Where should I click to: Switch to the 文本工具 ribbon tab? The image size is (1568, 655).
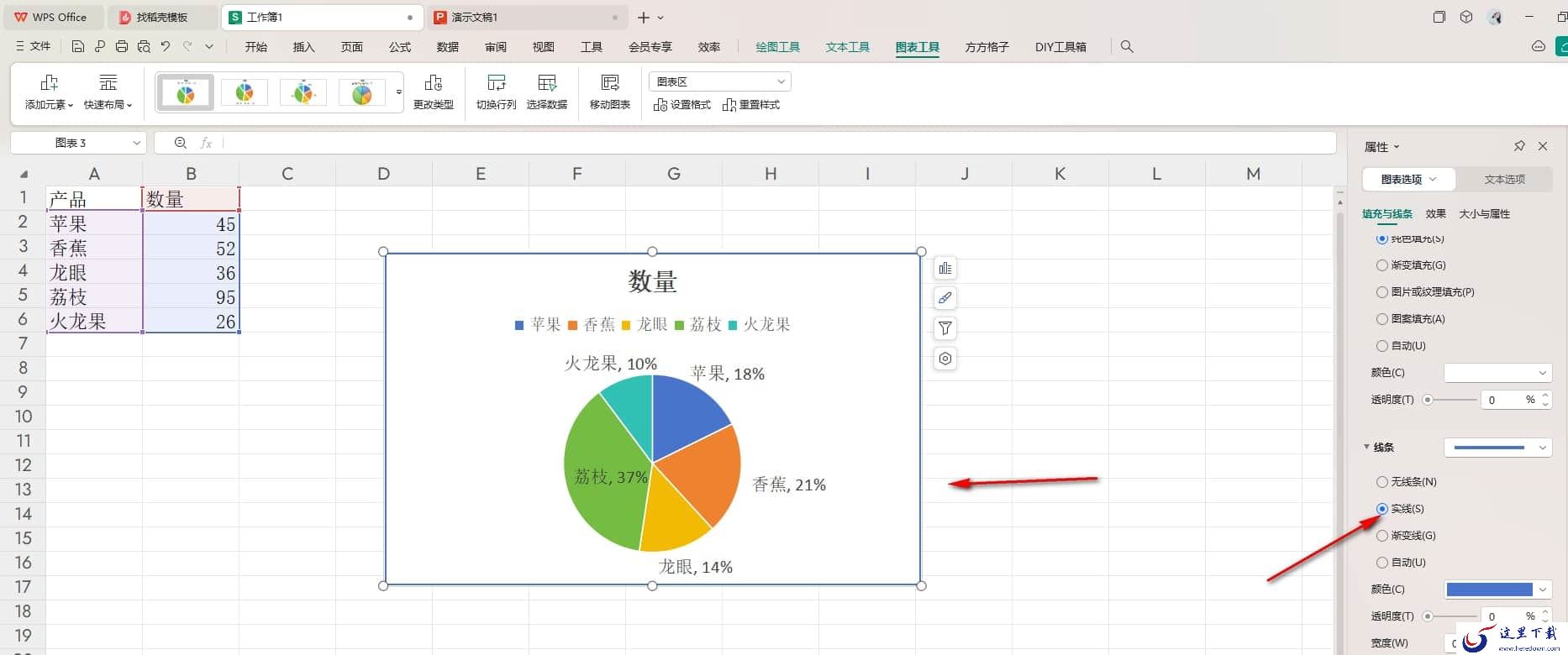click(x=847, y=47)
